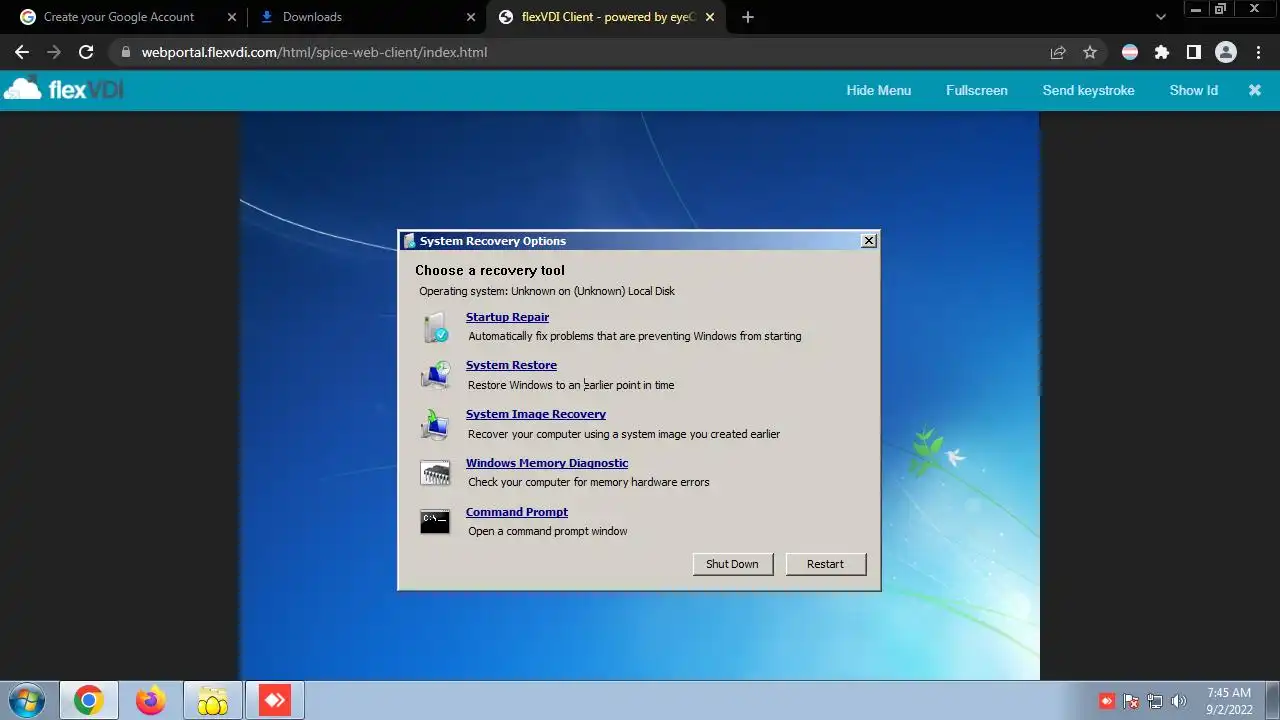Open a new browser tab
The image size is (1280, 720).
[748, 17]
